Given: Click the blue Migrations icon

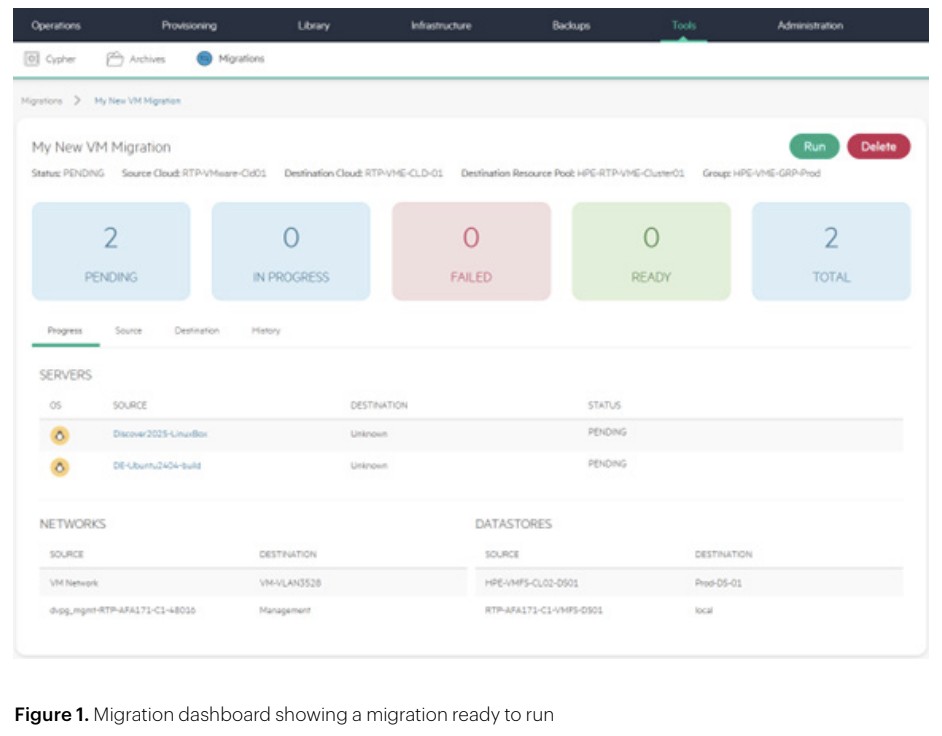Looking at the screenshot, I should (x=204, y=59).
